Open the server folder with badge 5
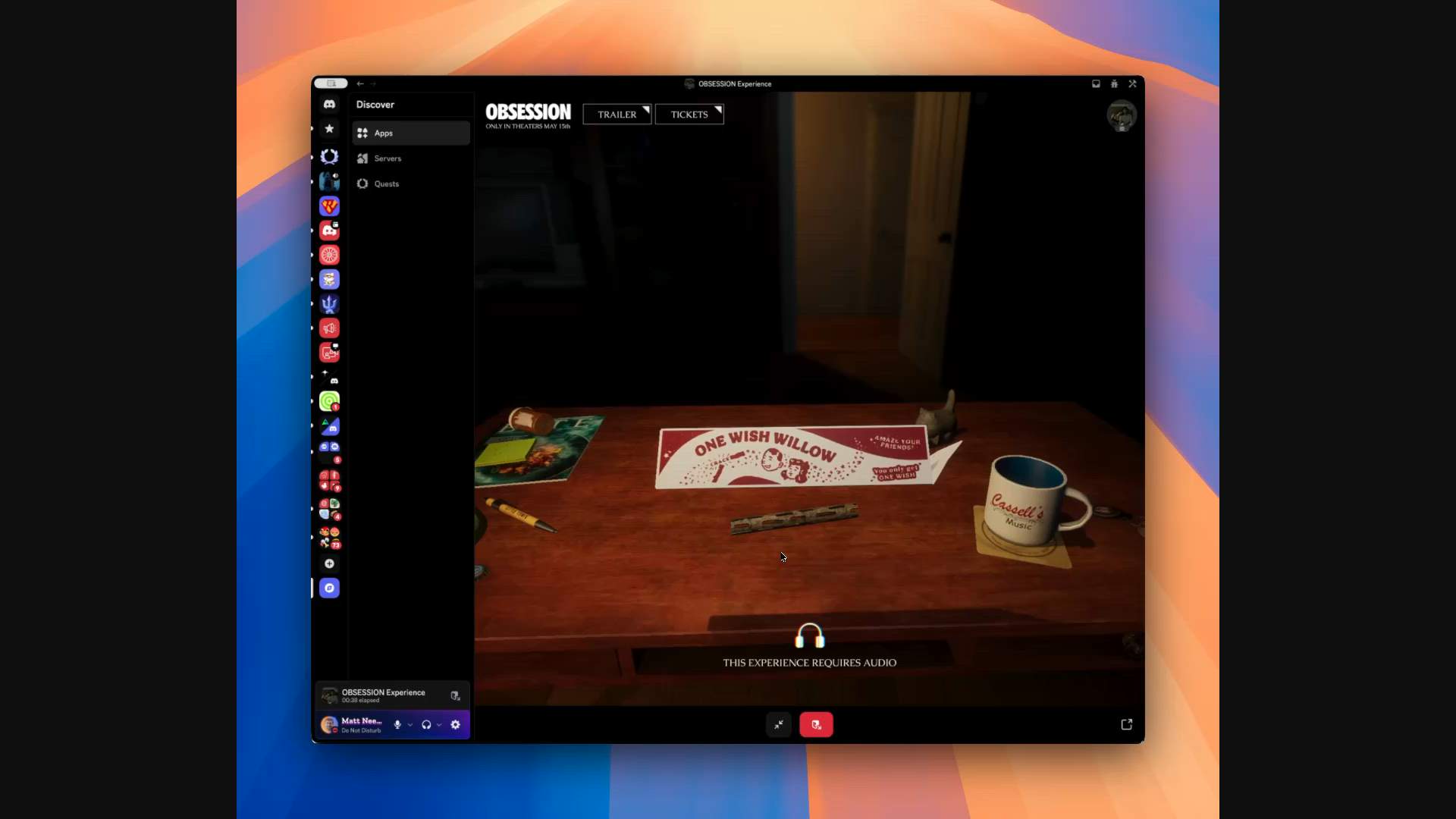Viewport: 1456px width, 819px height. tap(329, 452)
